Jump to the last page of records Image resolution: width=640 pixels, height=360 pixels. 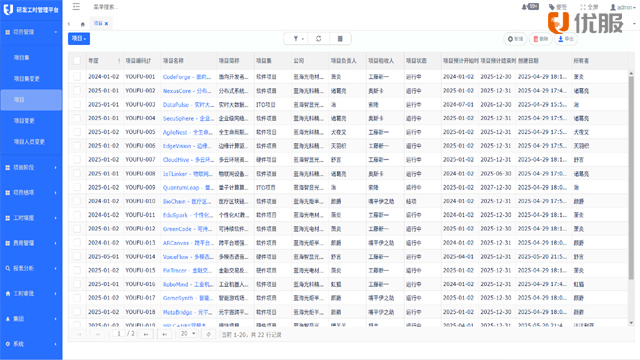point(164,334)
